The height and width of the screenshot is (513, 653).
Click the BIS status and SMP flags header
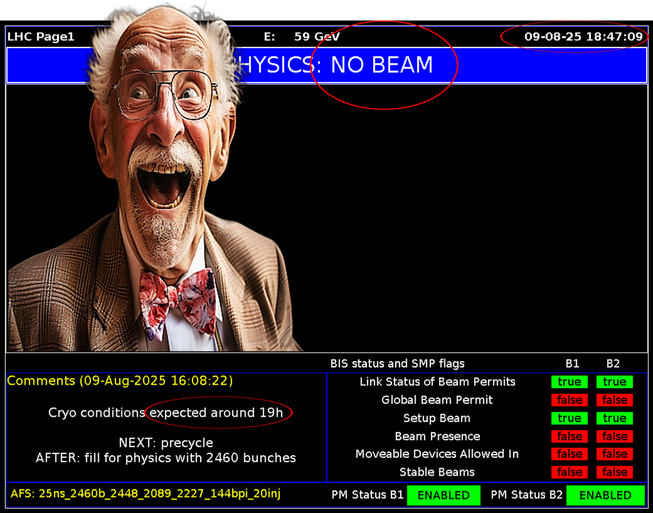397,363
